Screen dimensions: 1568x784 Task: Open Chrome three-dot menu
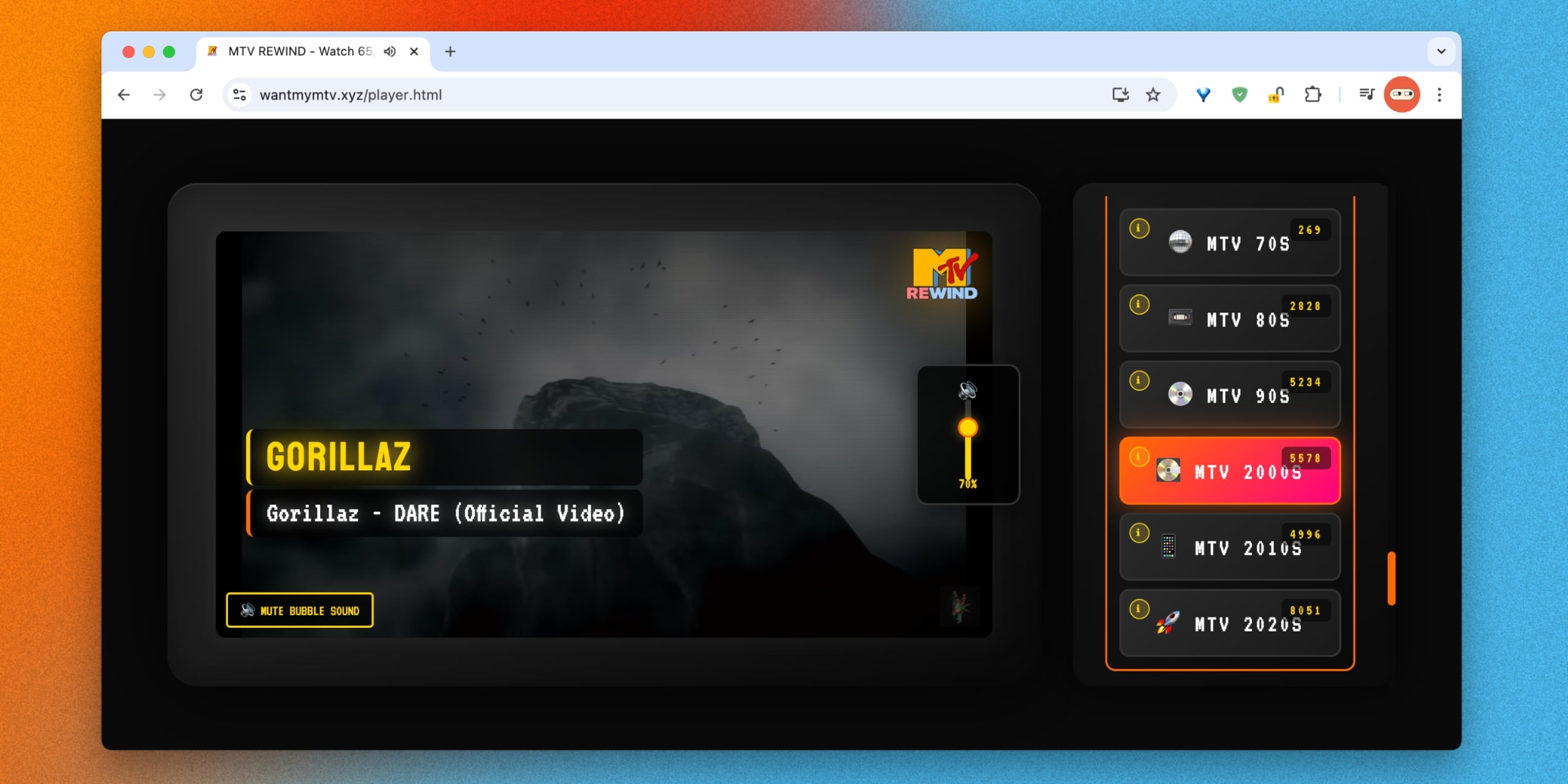coord(1439,94)
